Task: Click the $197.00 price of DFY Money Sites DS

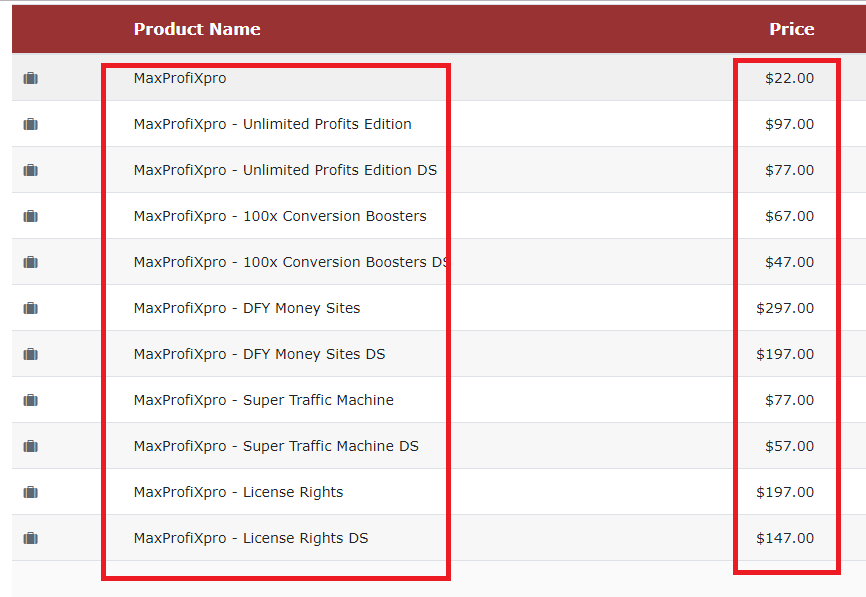Action: tap(785, 354)
